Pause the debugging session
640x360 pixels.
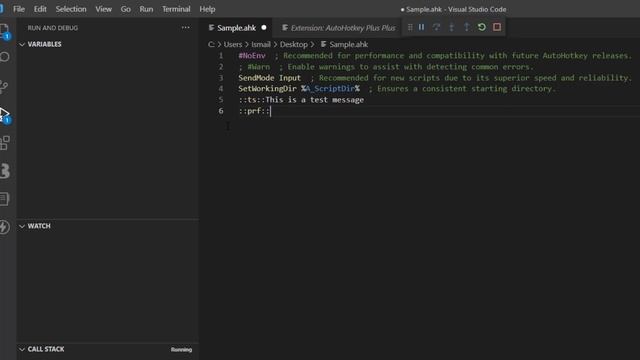[x=421, y=27]
